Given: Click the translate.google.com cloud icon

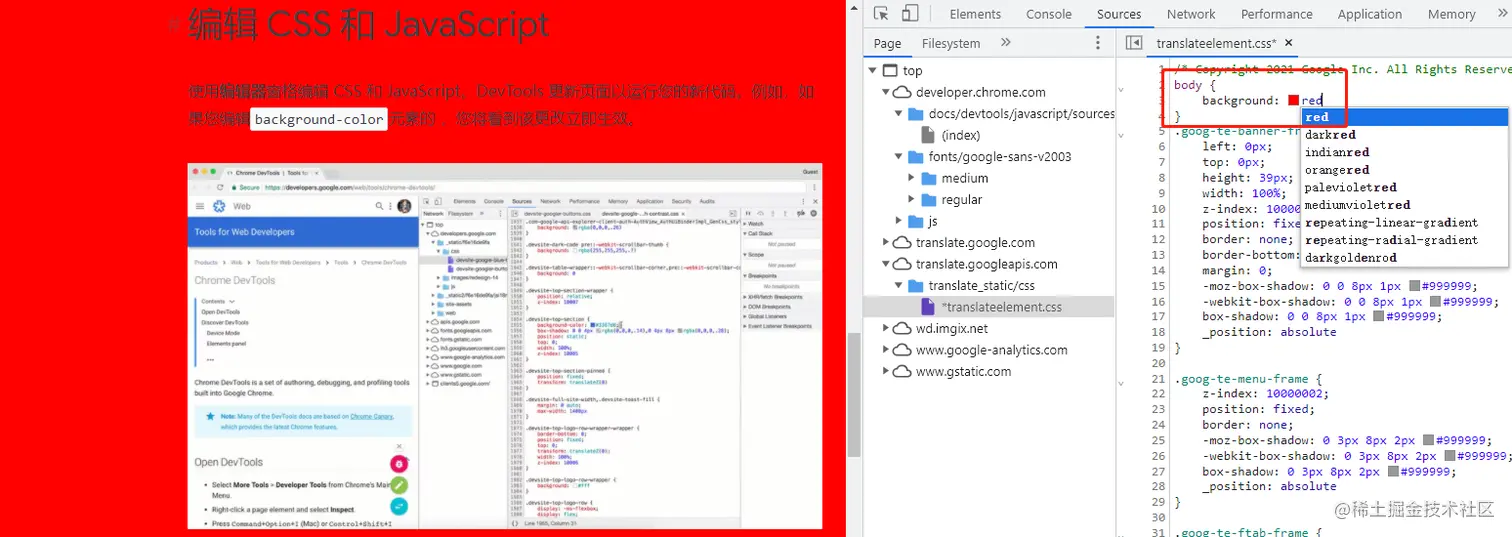Looking at the screenshot, I should pos(902,242).
